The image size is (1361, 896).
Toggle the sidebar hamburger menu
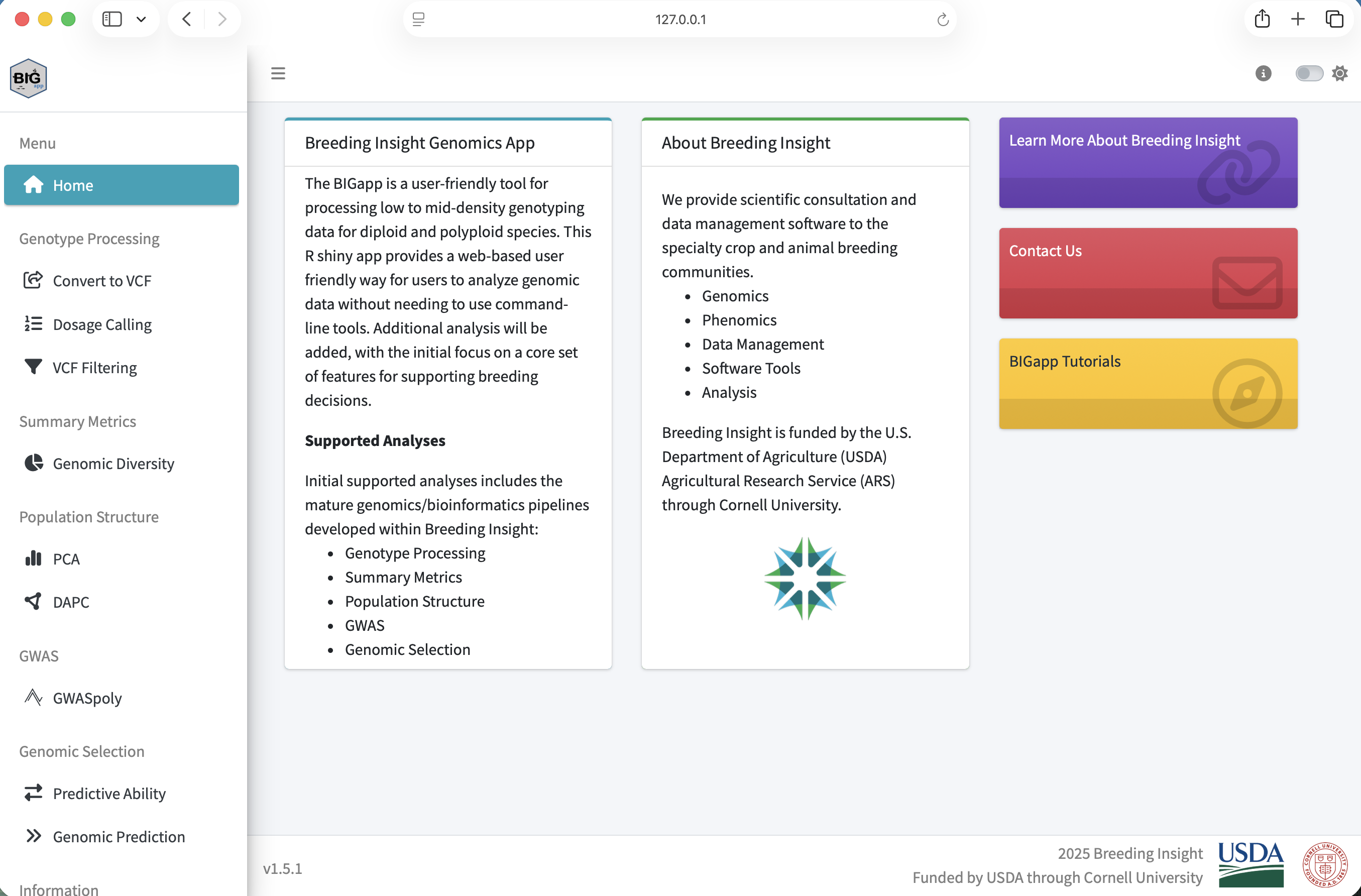278,73
